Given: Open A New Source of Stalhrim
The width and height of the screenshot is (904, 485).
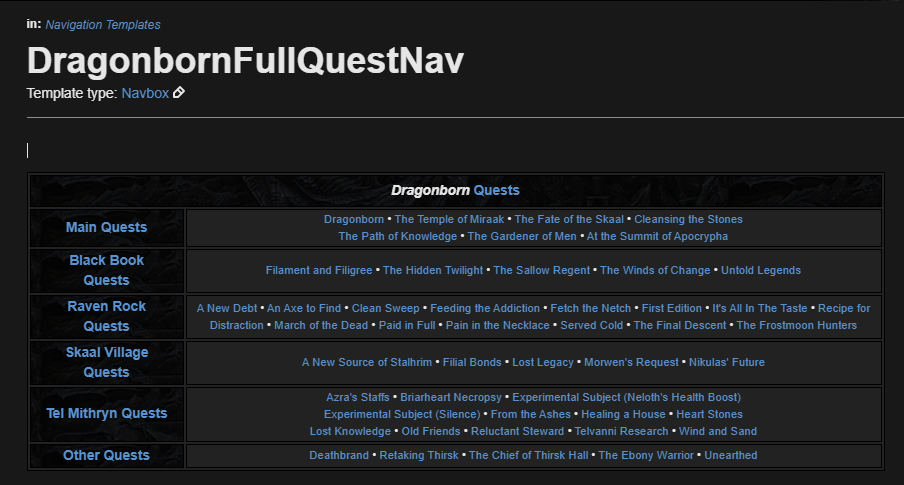Looking at the screenshot, I should tap(367, 362).
